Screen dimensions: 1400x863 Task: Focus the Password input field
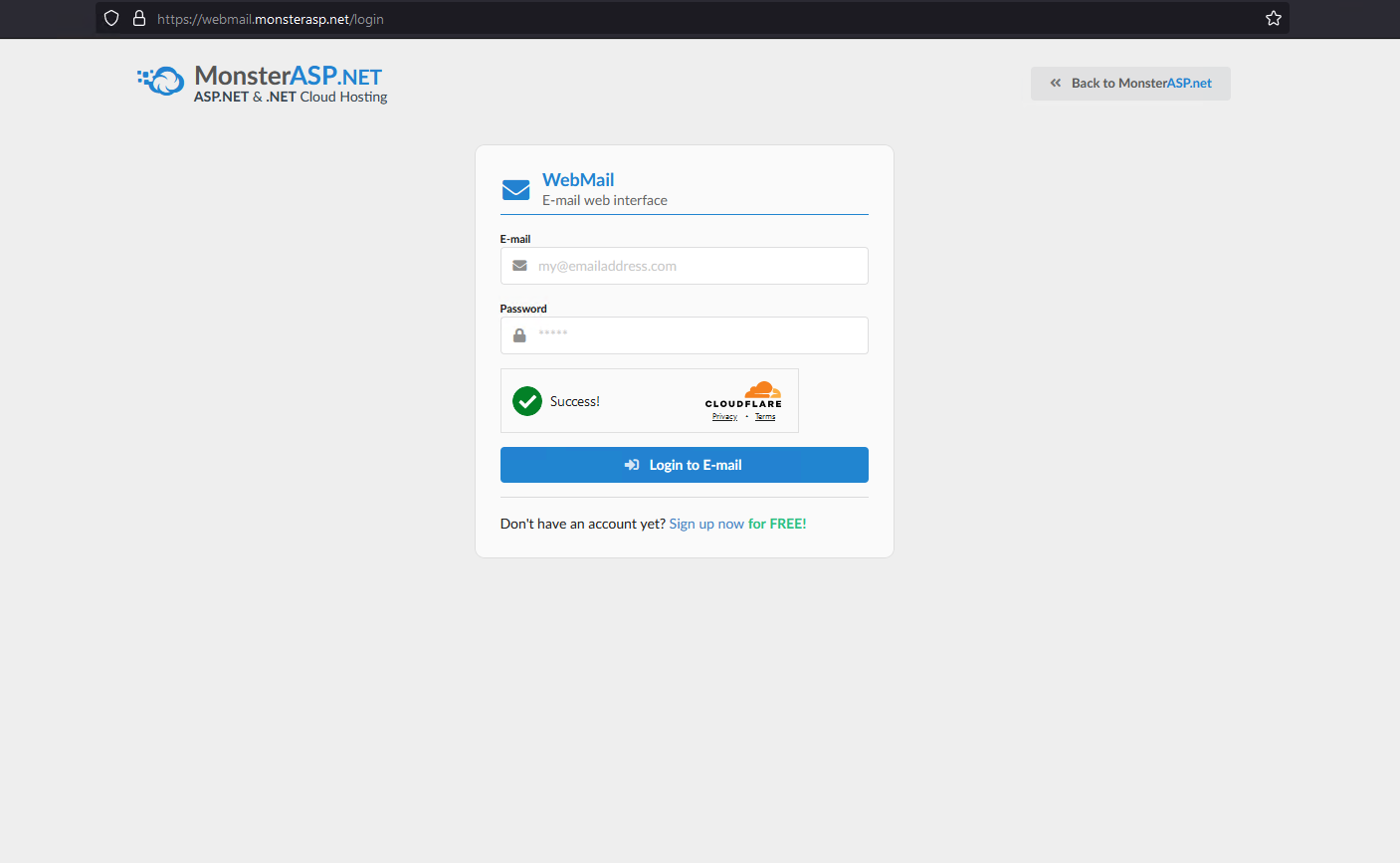click(x=685, y=335)
